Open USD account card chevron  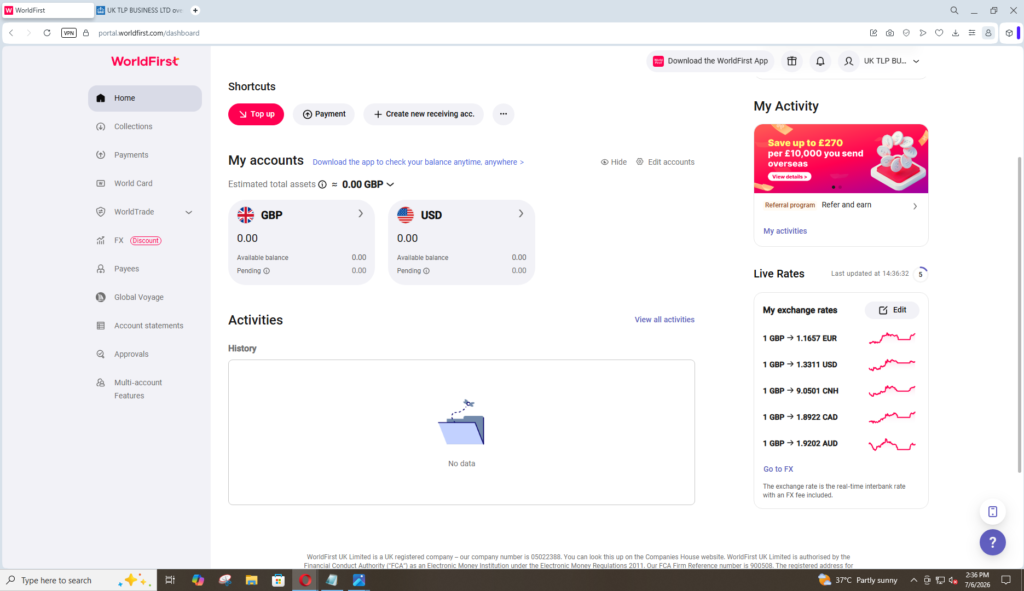[520, 214]
